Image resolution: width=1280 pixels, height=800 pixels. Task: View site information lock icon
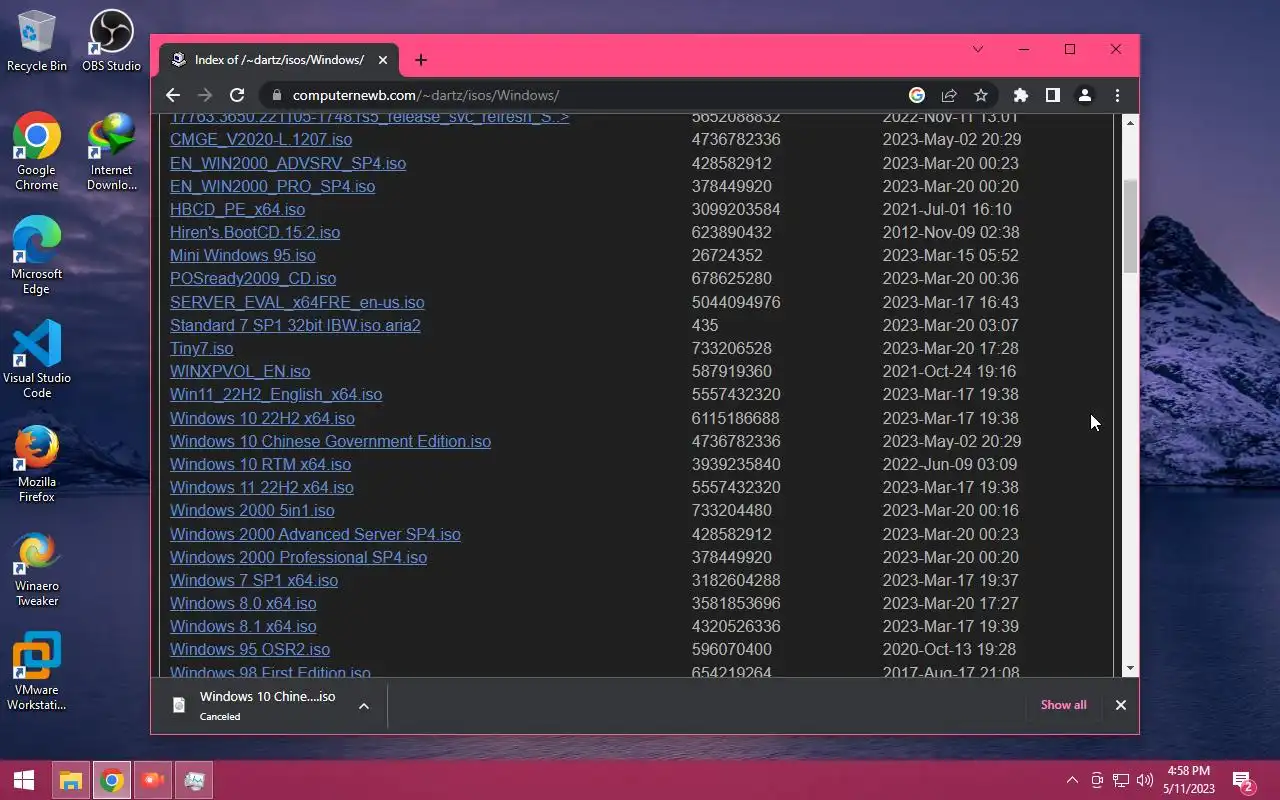click(277, 95)
